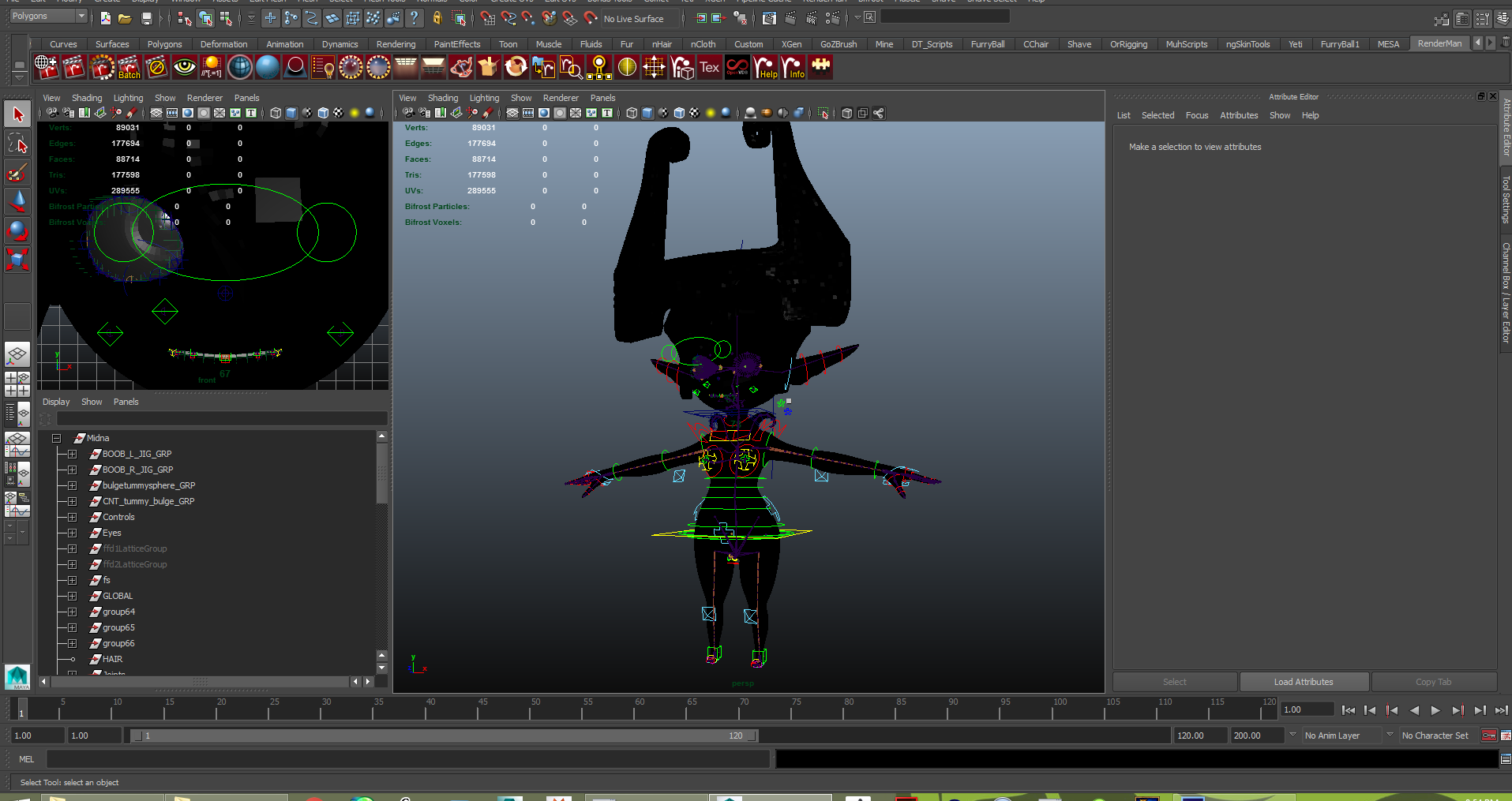1512x801 pixels.
Task: Click frame 60 on the time slider
Action: [x=636, y=710]
